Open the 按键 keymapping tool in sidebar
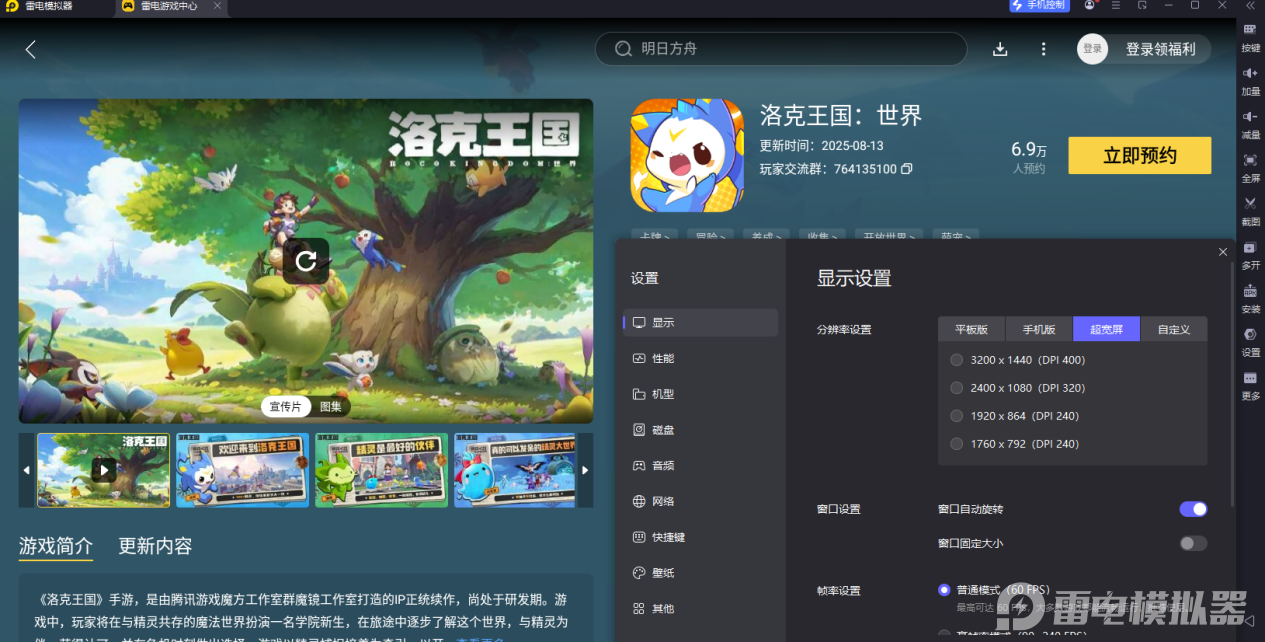 [x=1250, y=37]
